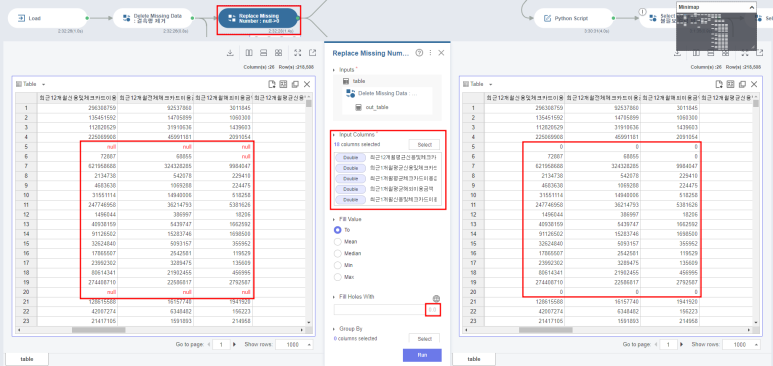Go to next page in left table
This screenshot has height=366, width=773.
(x=234, y=345)
